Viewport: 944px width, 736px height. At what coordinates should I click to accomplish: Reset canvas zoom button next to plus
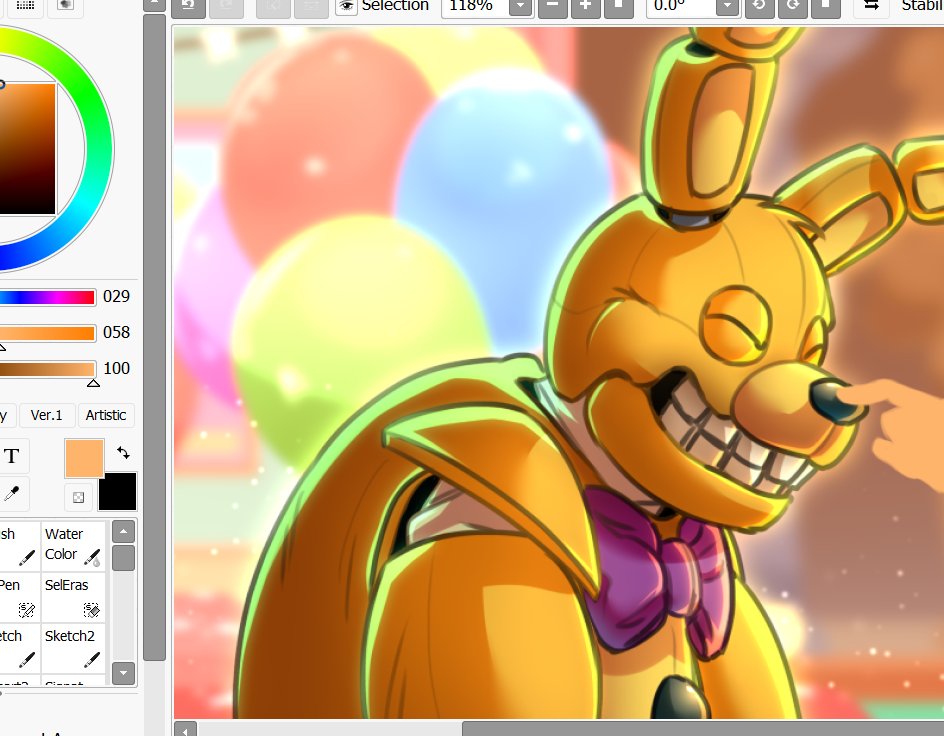tap(618, 6)
